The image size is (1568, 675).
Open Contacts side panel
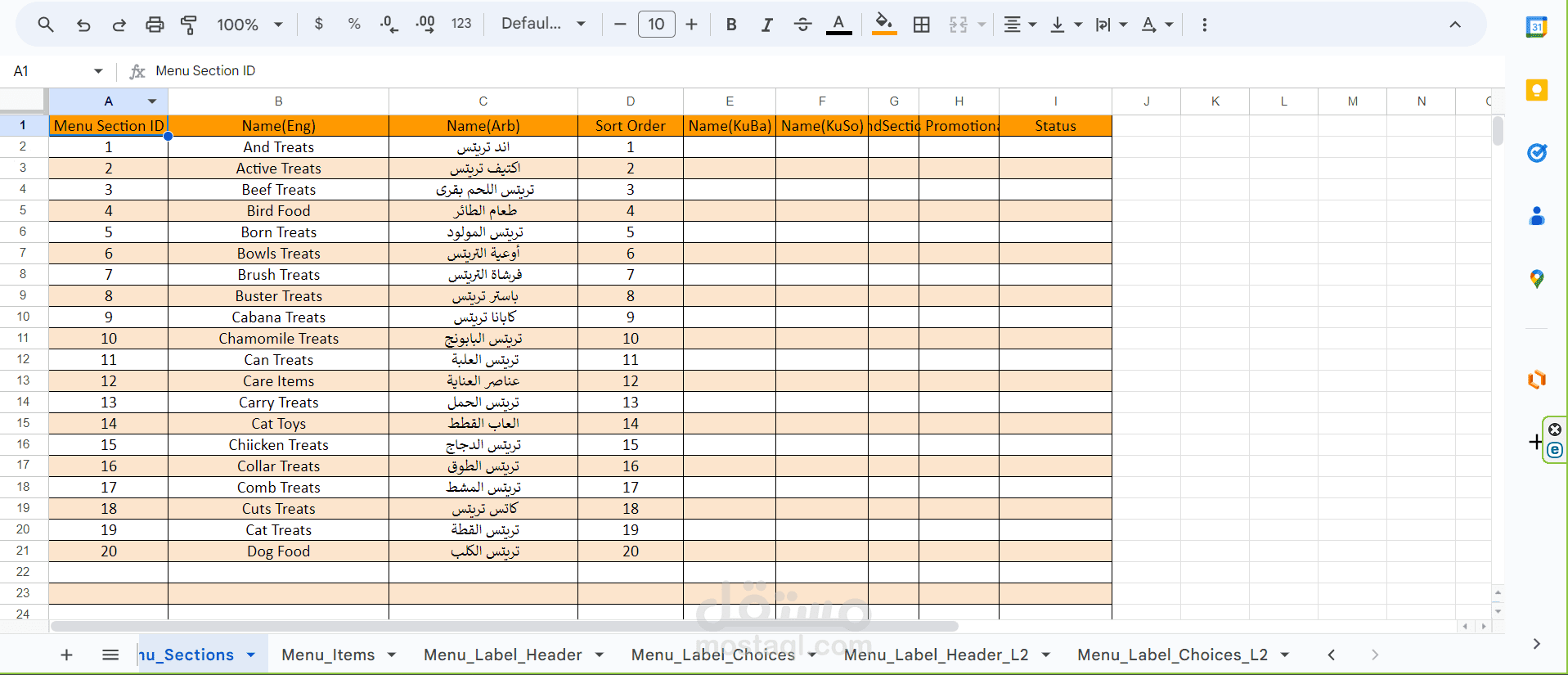[1536, 216]
